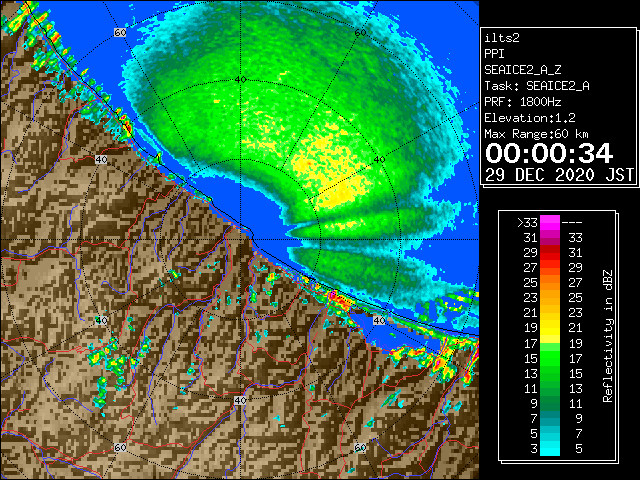
Task: Click the 40 km label southwest over land
Action: 101,320
